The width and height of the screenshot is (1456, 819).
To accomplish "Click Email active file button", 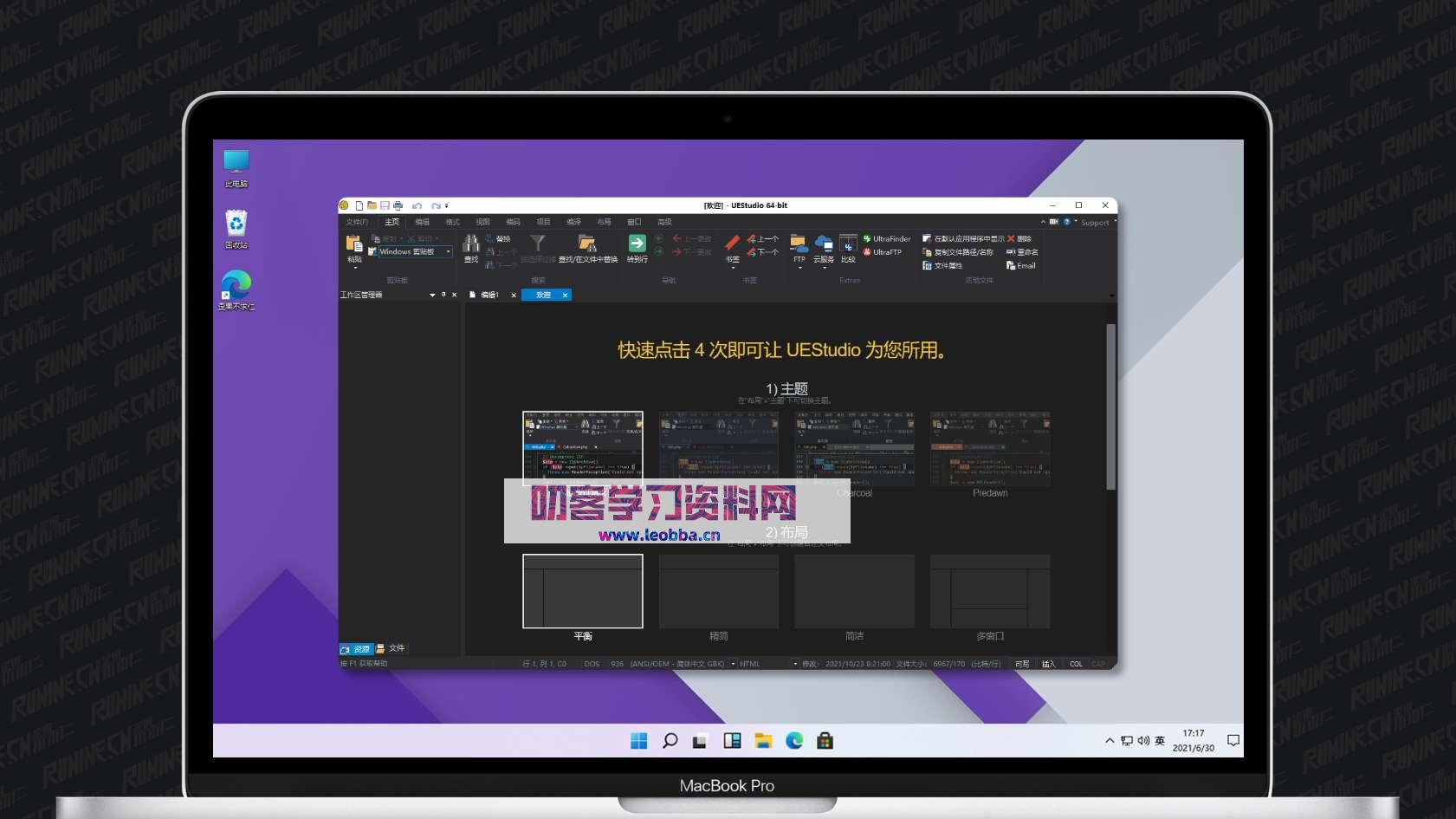I will (1021, 266).
